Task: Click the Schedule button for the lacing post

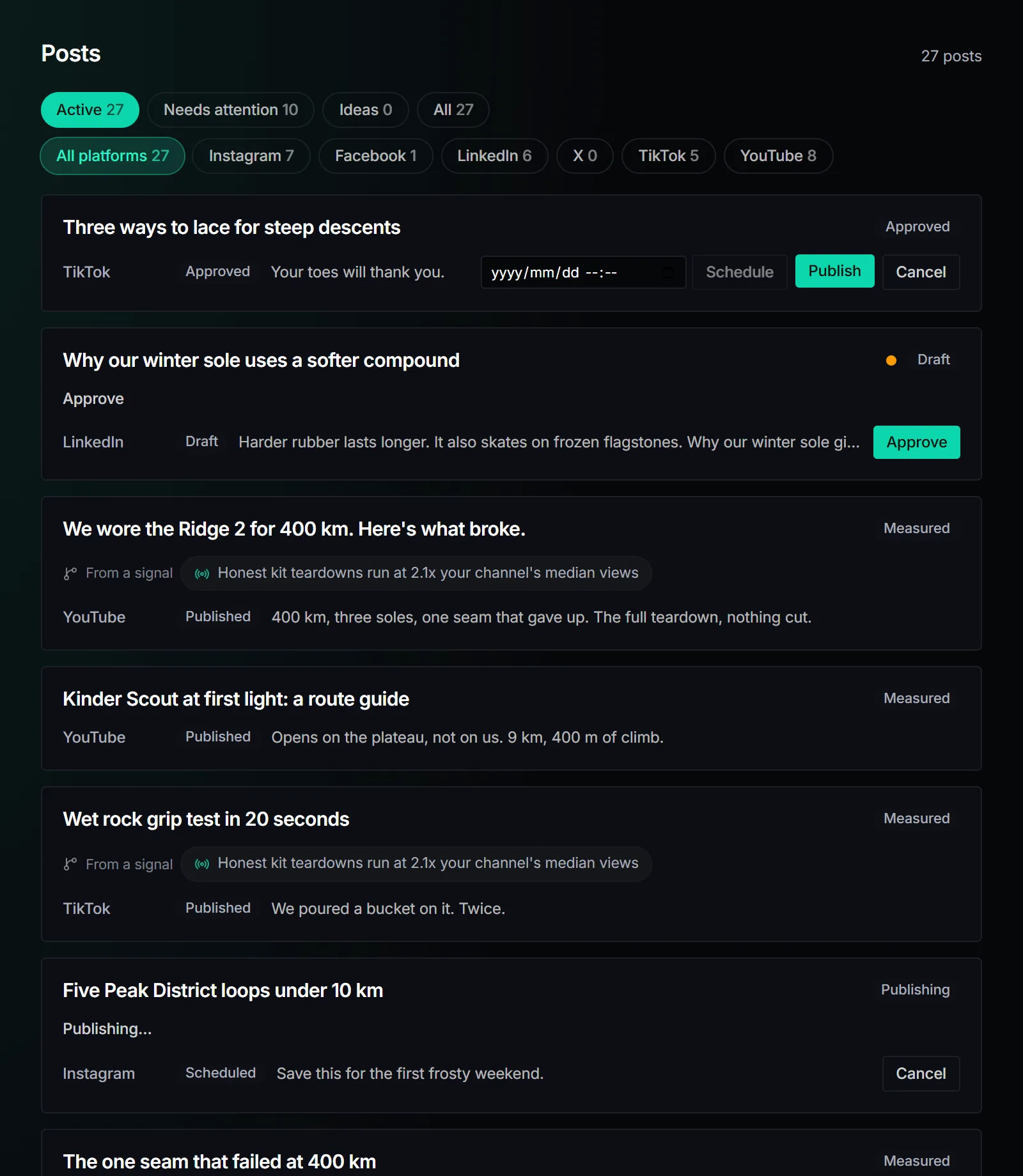Action: [740, 272]
